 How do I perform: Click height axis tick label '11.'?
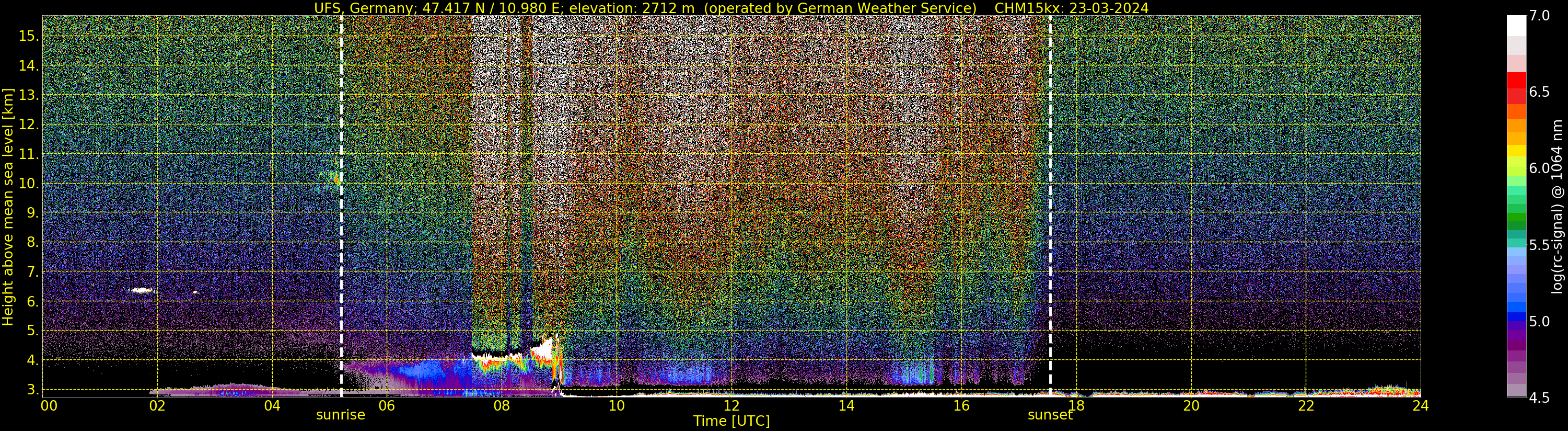click(x=29, y=154)
